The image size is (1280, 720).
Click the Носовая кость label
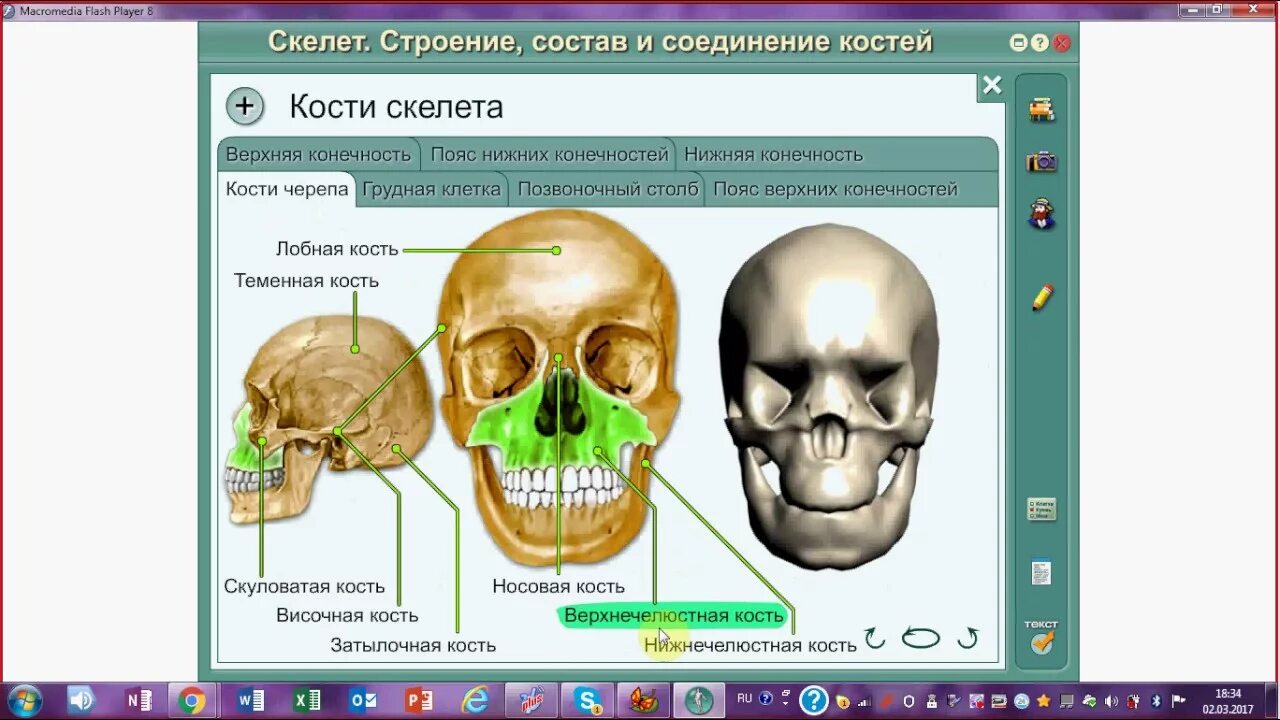(x=558, y=587)
